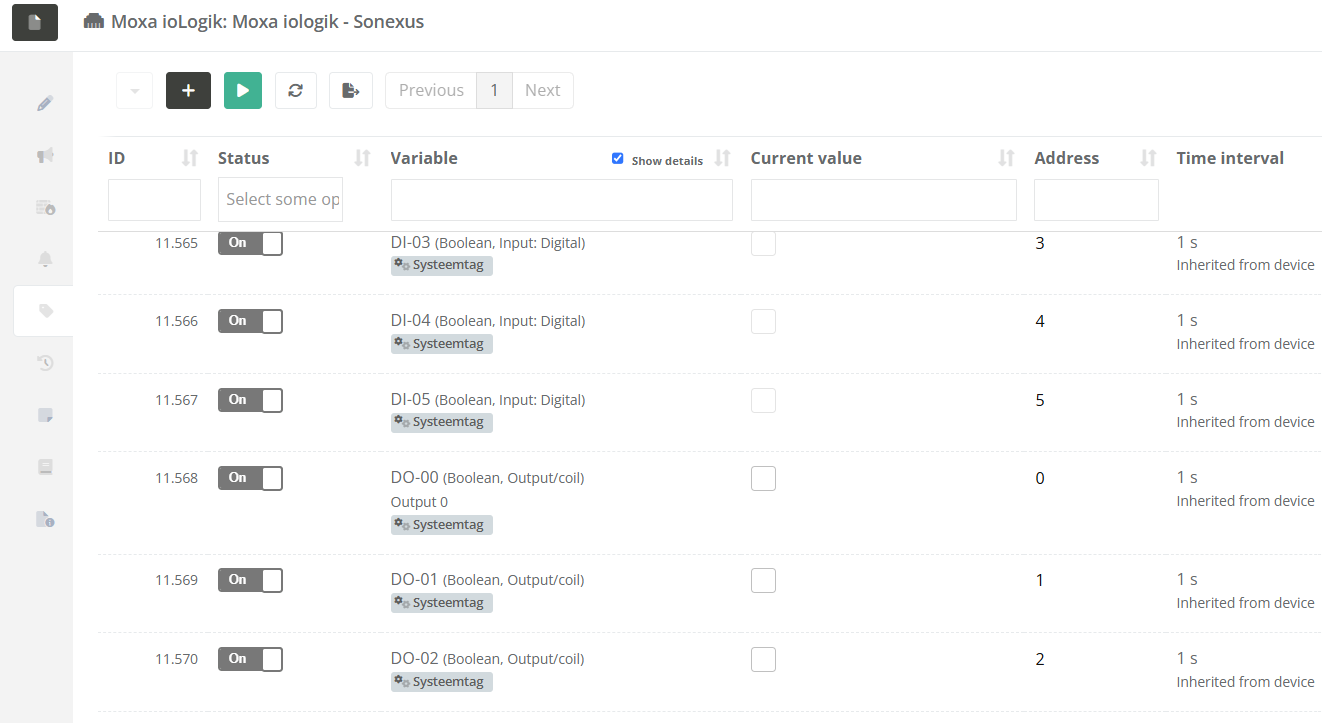Open the sticky note icon in sidebar
The width and height of the screenshot is (1322, 723).
(x=45, y=415)
